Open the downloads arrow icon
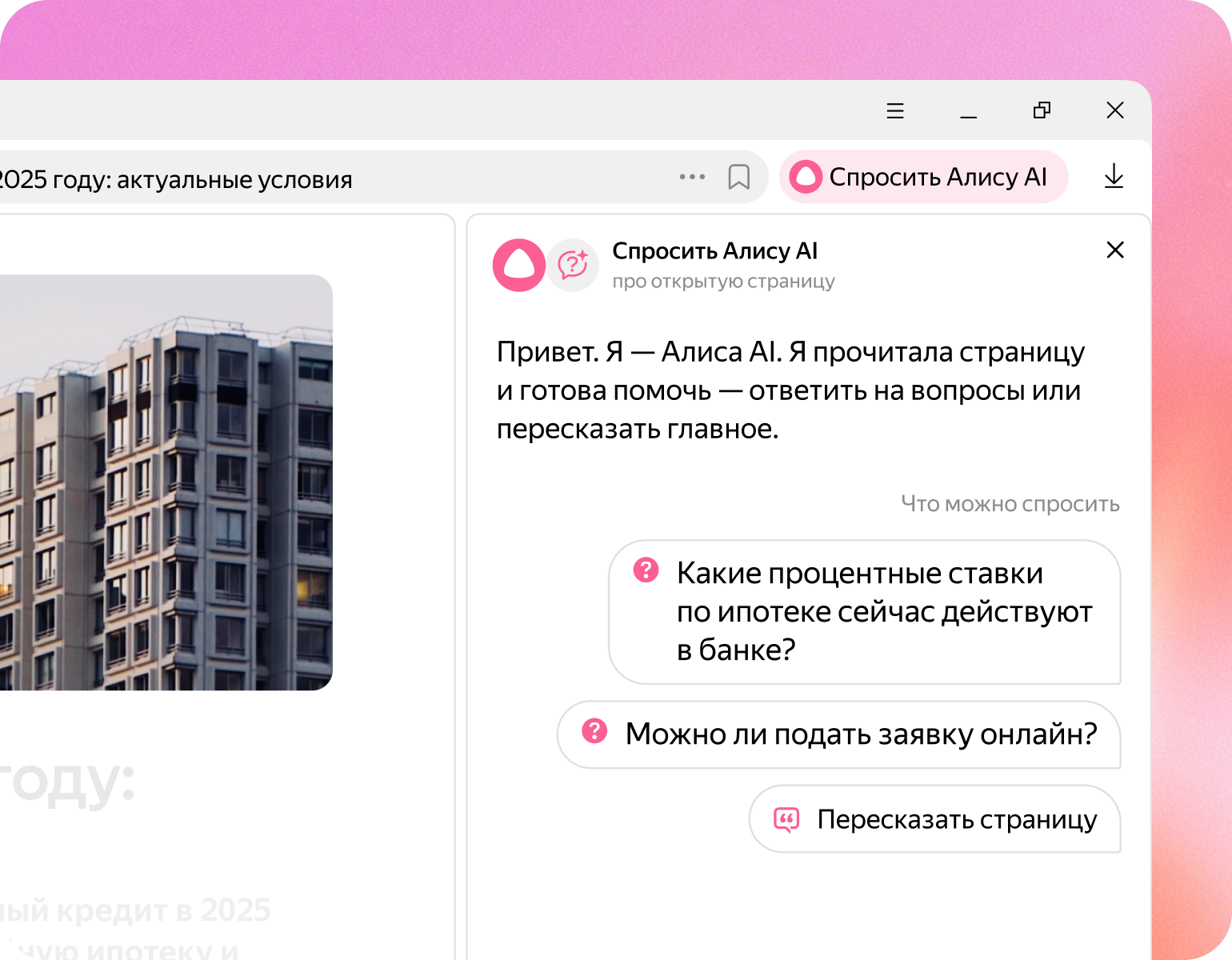Image resolution: width=1232 pixels, height=960 pixels. (1114, 177)
